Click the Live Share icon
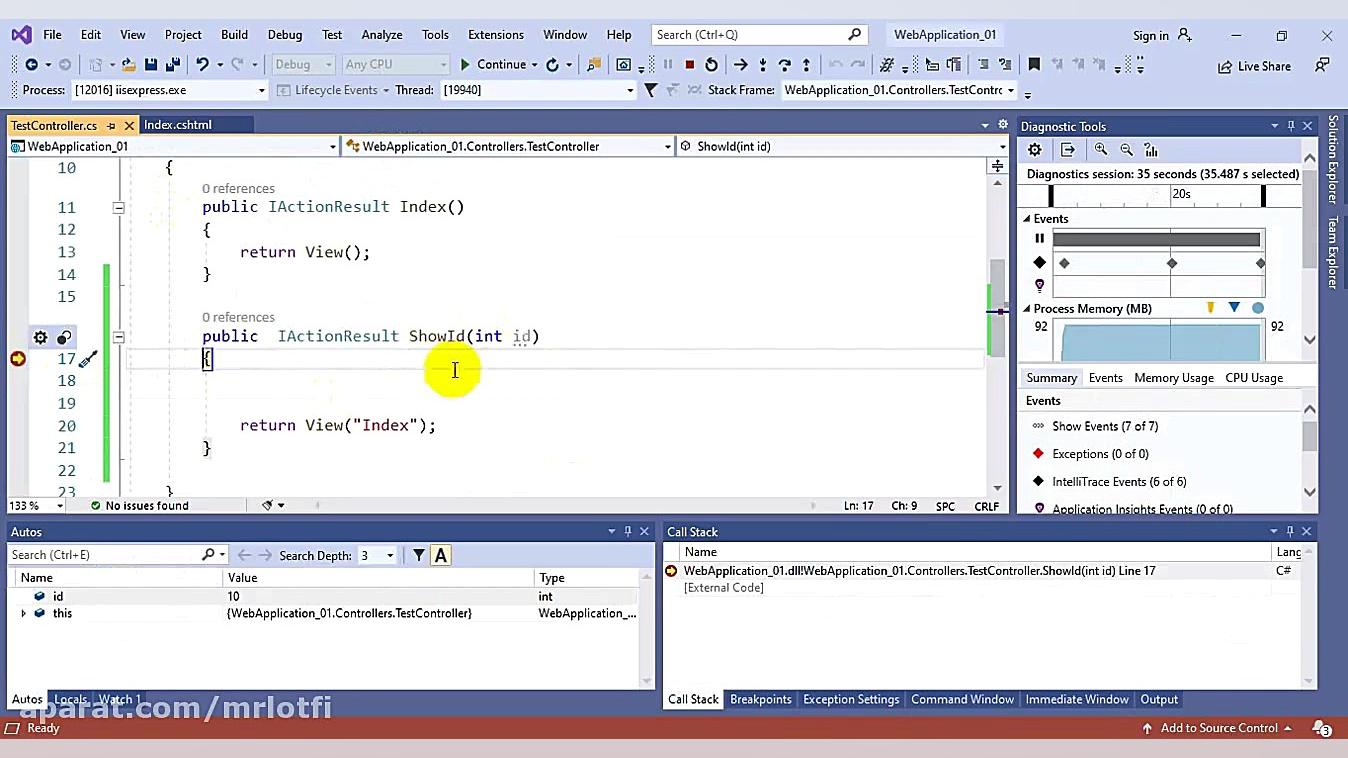This screenshot has height=758, width=1348. pyautogui.click(x=1254, y=66)
